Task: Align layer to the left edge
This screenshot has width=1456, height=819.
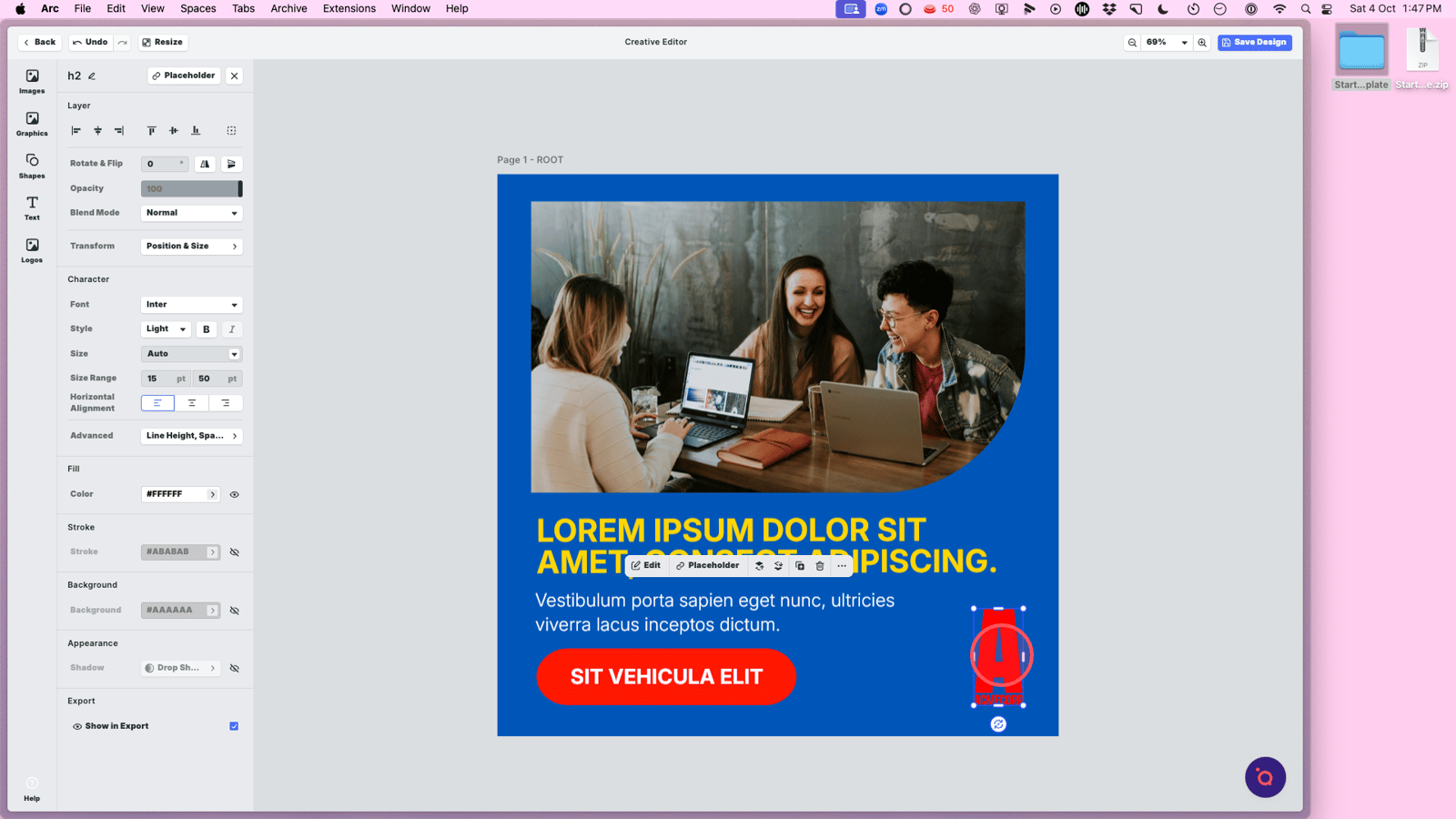Action: pyautogui.click(x=76, y=131)
